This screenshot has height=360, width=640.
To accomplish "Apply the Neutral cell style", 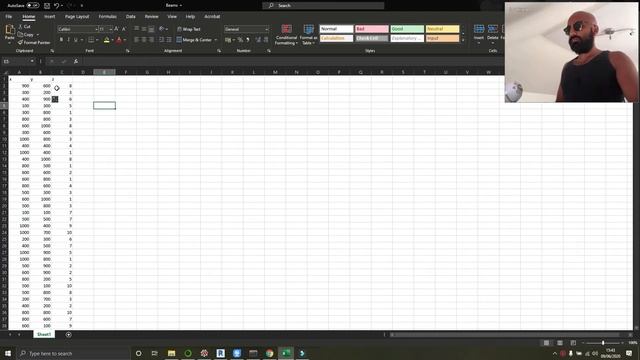I will [442, 29].
